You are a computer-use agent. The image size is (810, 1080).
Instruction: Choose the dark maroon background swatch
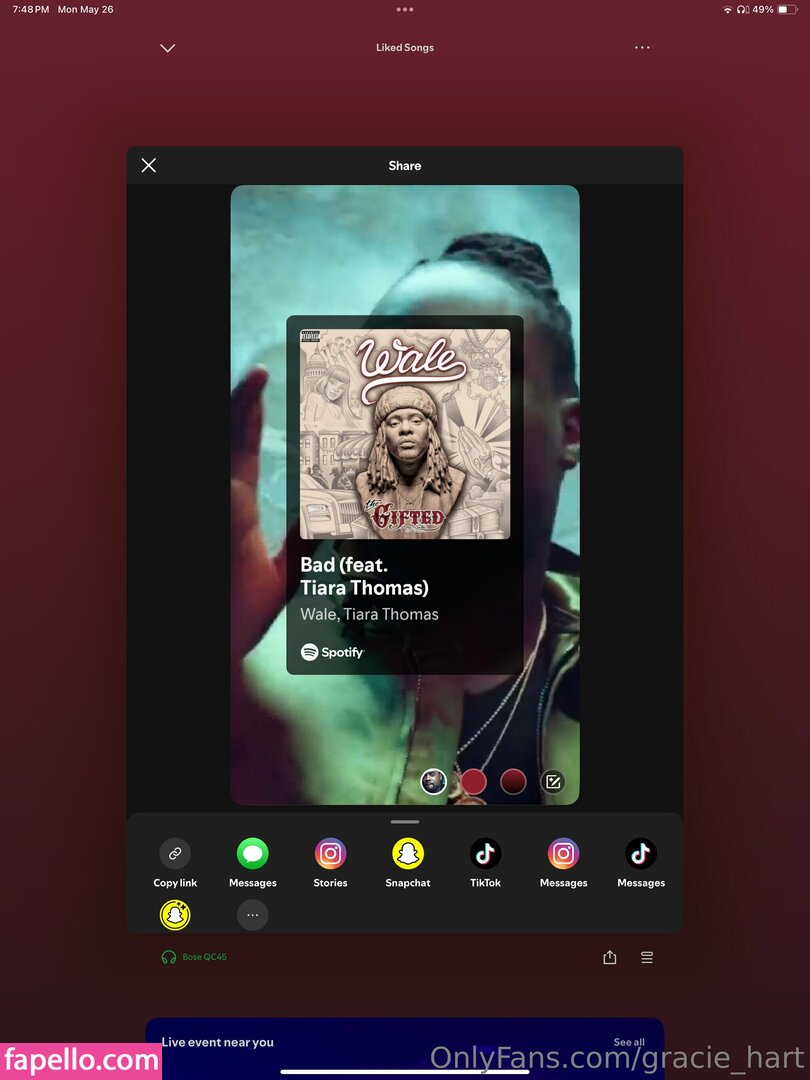tap(513, 782)
